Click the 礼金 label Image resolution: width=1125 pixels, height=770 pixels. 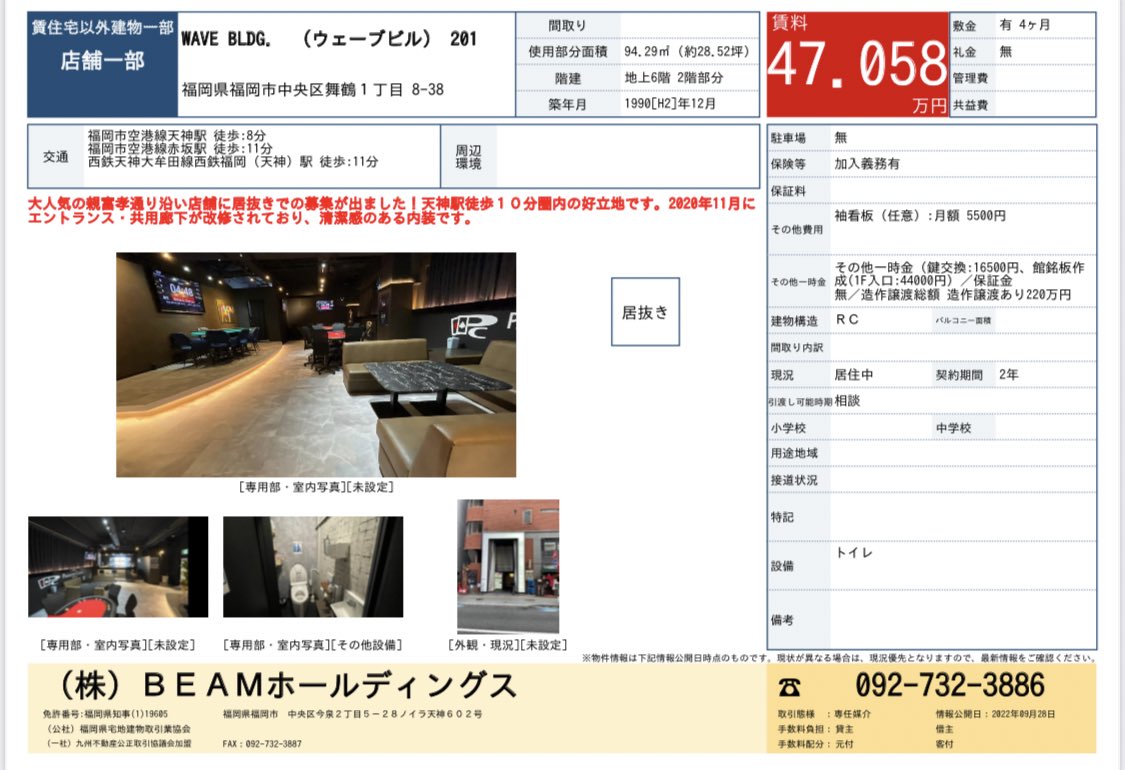964,52
